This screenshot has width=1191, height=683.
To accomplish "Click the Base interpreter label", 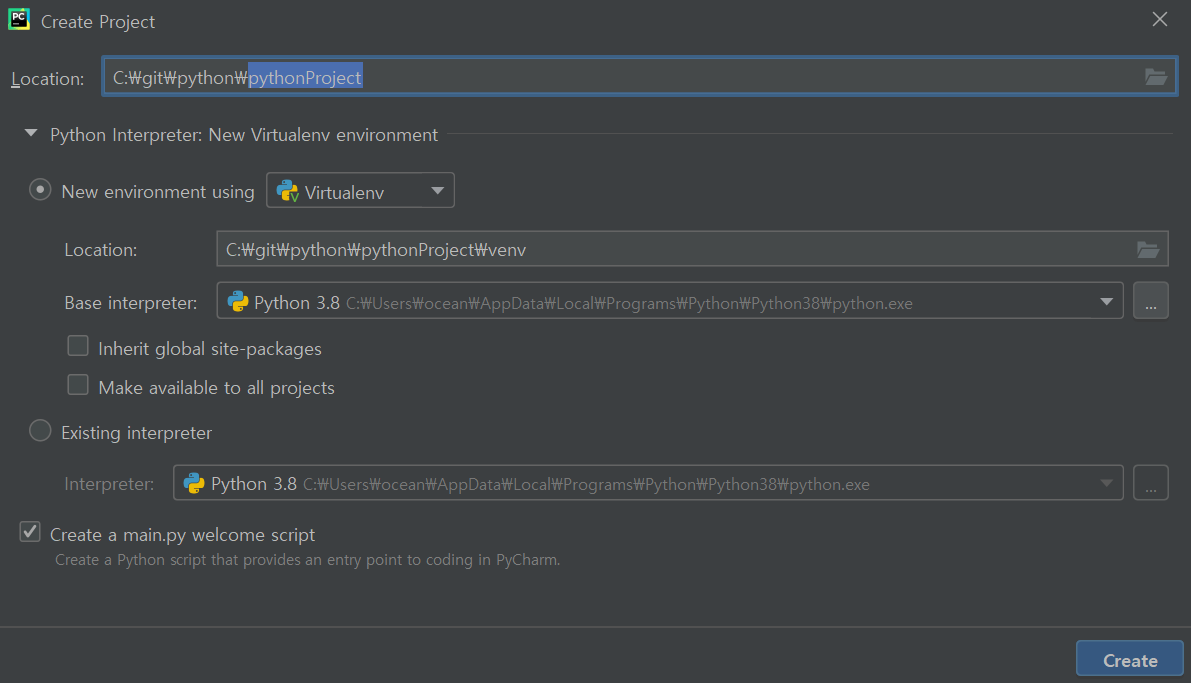I will pos(131,302).
